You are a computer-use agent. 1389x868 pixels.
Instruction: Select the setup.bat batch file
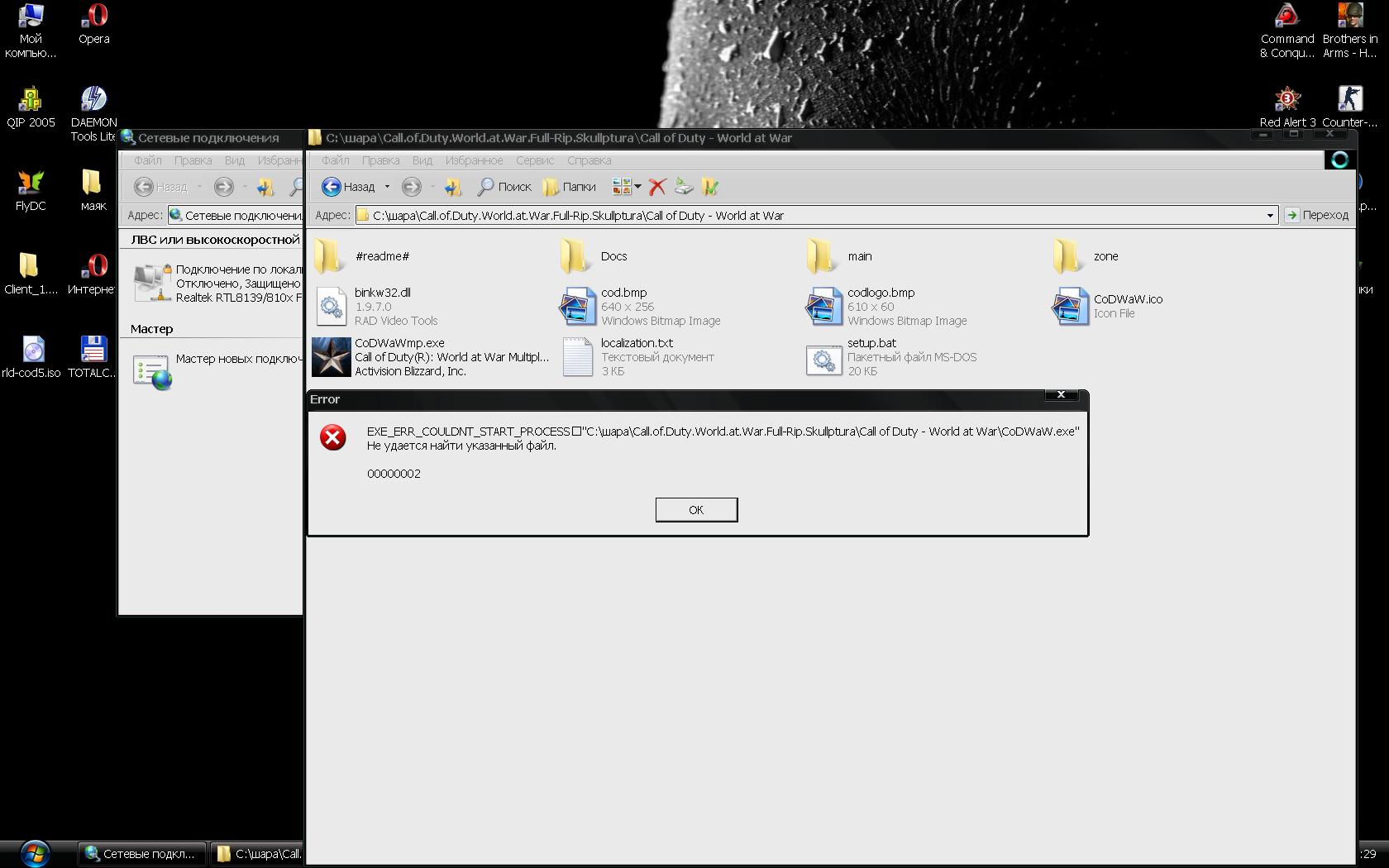[x=891, y=357]
